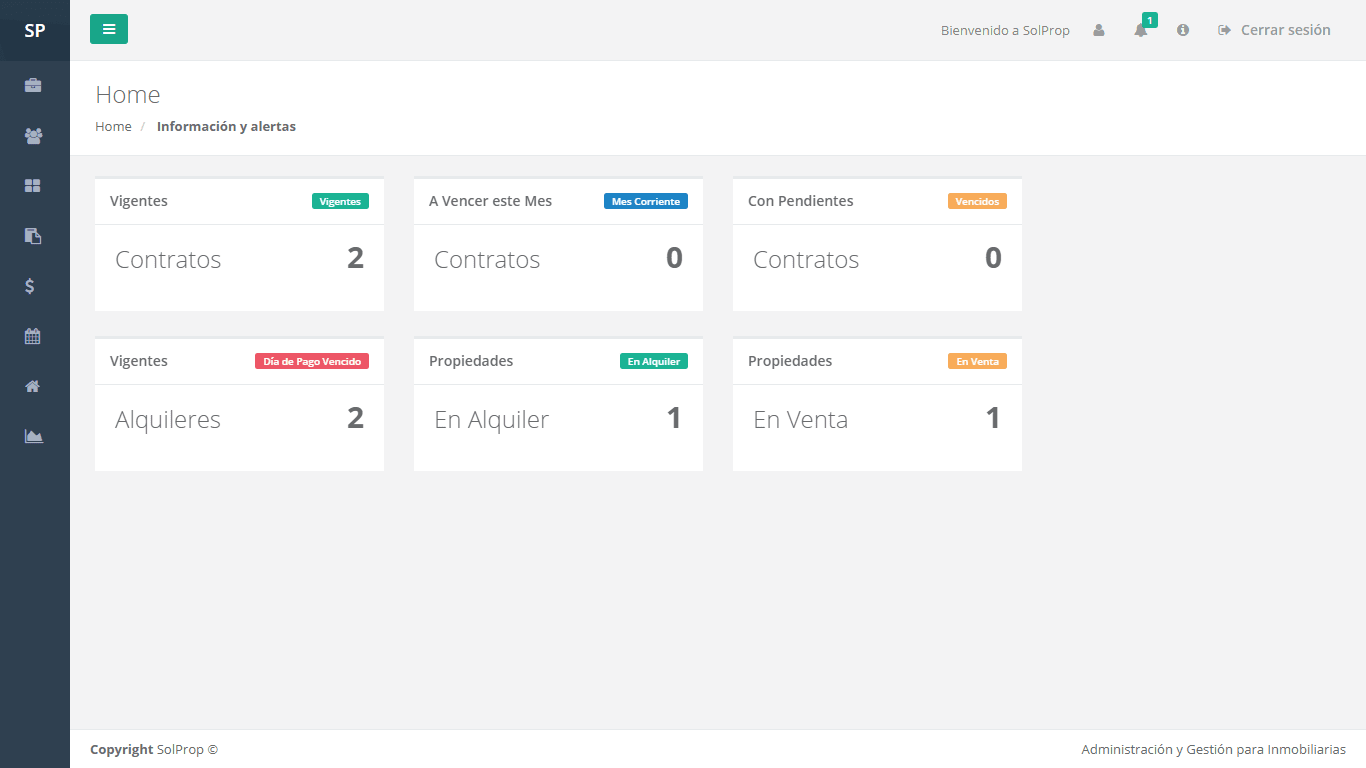Click the green En Alquiler badge
The width and height of the screenshot is (1366, 768).
tap(653, 361)
